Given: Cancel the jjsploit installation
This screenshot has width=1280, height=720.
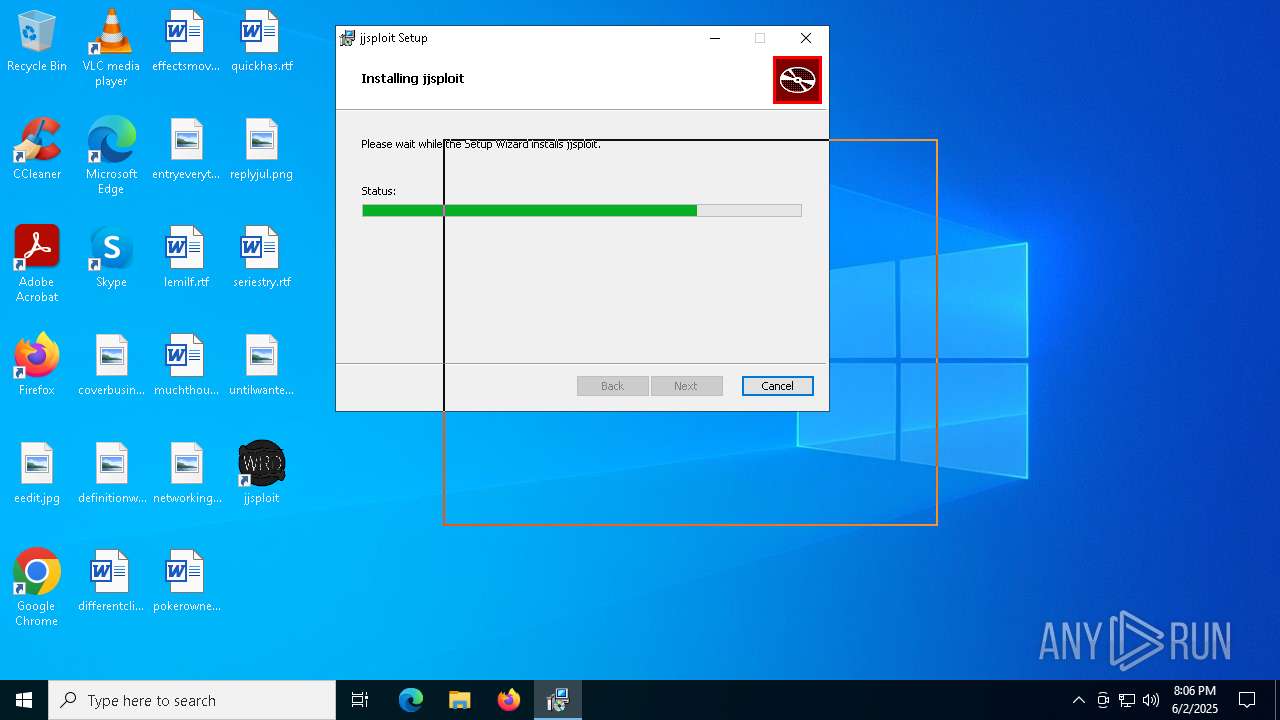Looking at the screenshot, I should tap(778, 386).
